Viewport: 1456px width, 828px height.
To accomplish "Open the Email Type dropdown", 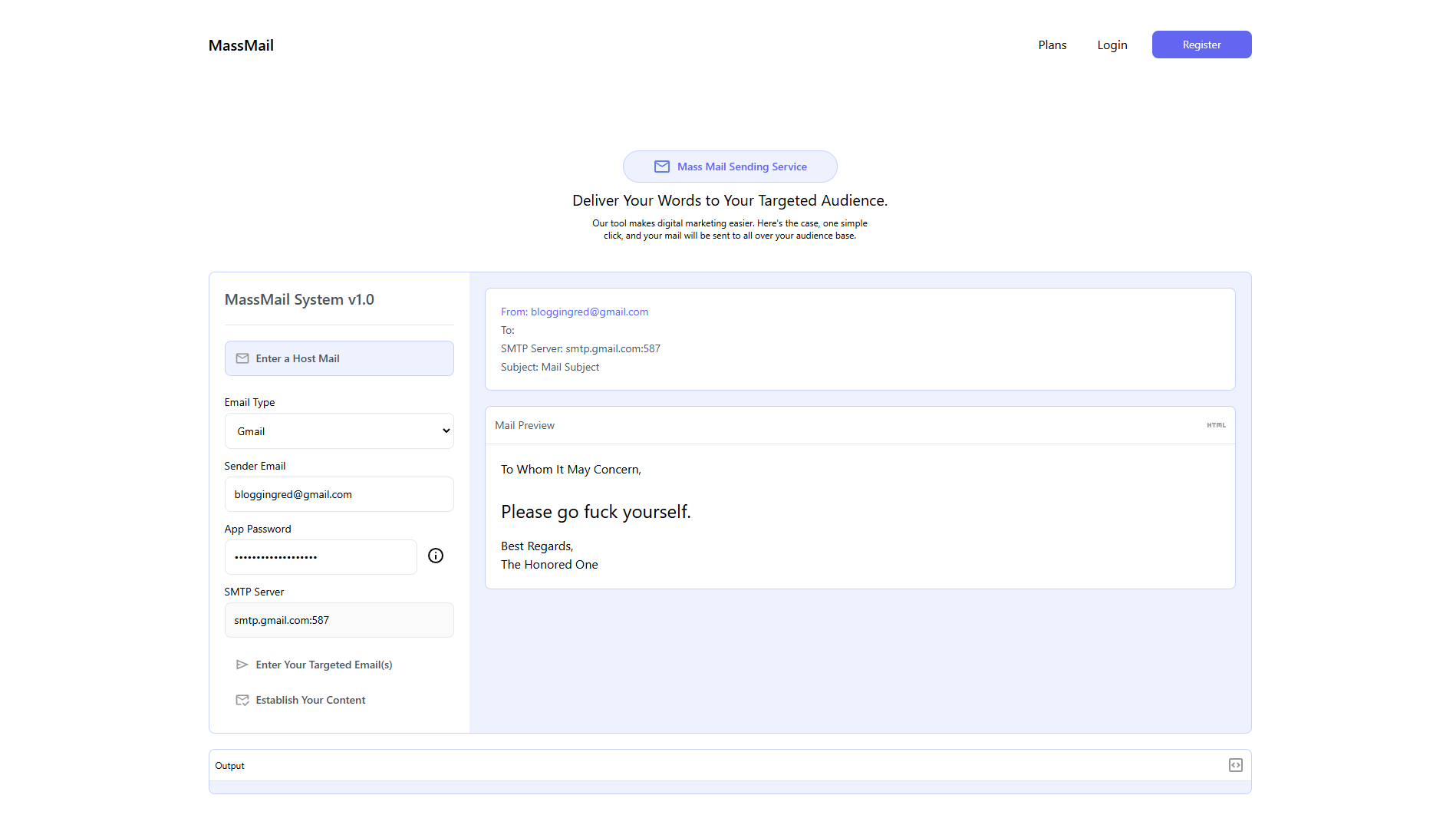I will click(339, 431).
